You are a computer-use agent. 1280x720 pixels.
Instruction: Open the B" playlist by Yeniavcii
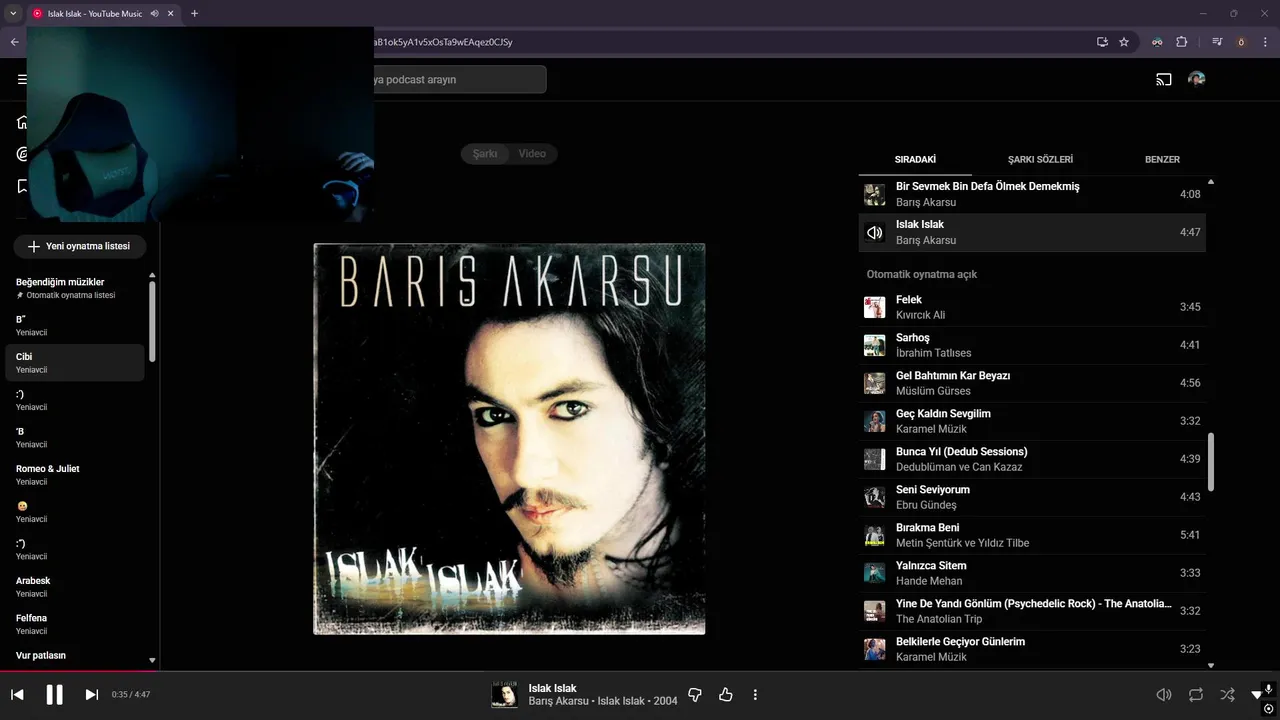tap(75, 325)
